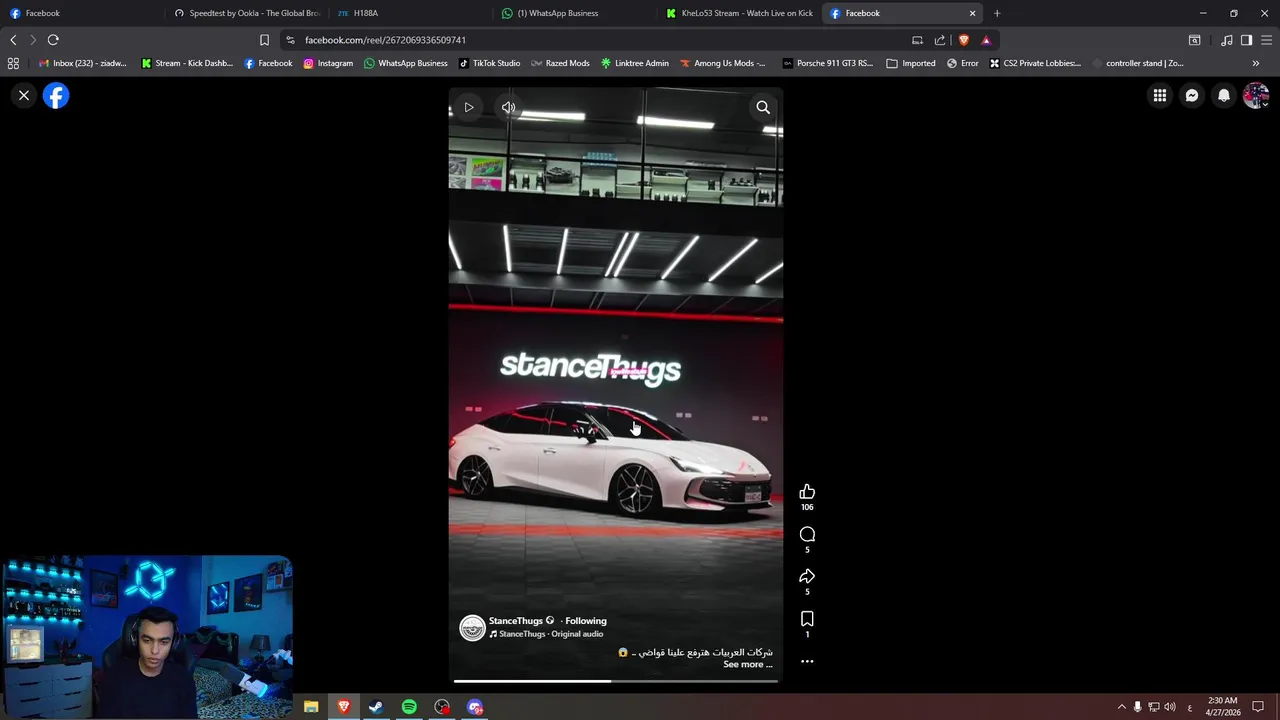Open the Porsche 911 GT3 RS bookmark
The image size is (1280, 720).
(827, 63)
